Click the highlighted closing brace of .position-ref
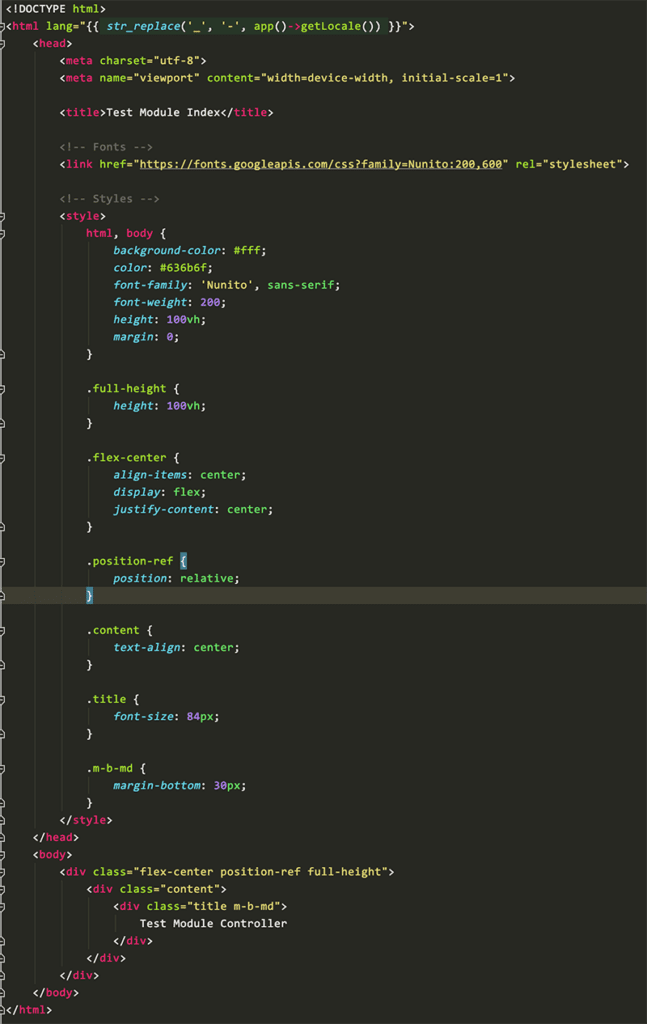 coord(89,595)
